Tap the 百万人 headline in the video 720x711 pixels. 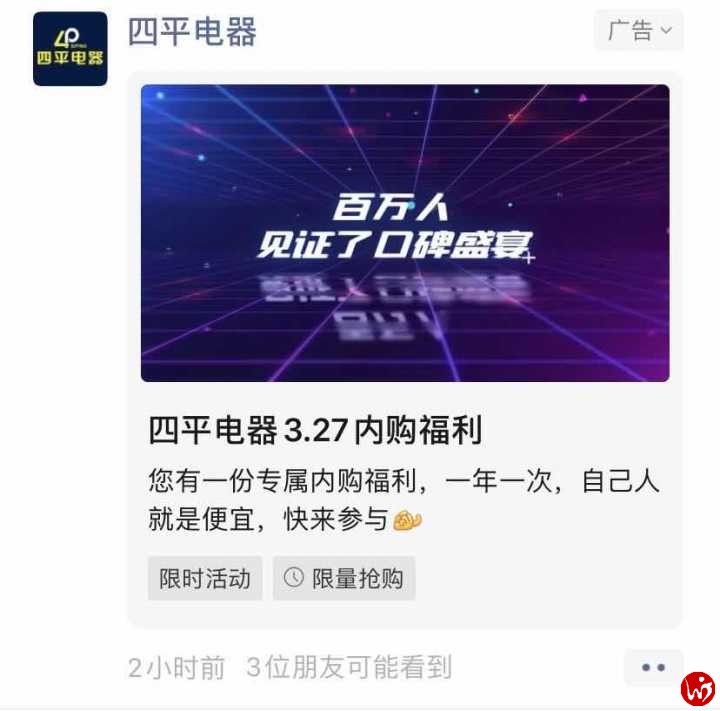pyautogui.click(x=391, y=207)
